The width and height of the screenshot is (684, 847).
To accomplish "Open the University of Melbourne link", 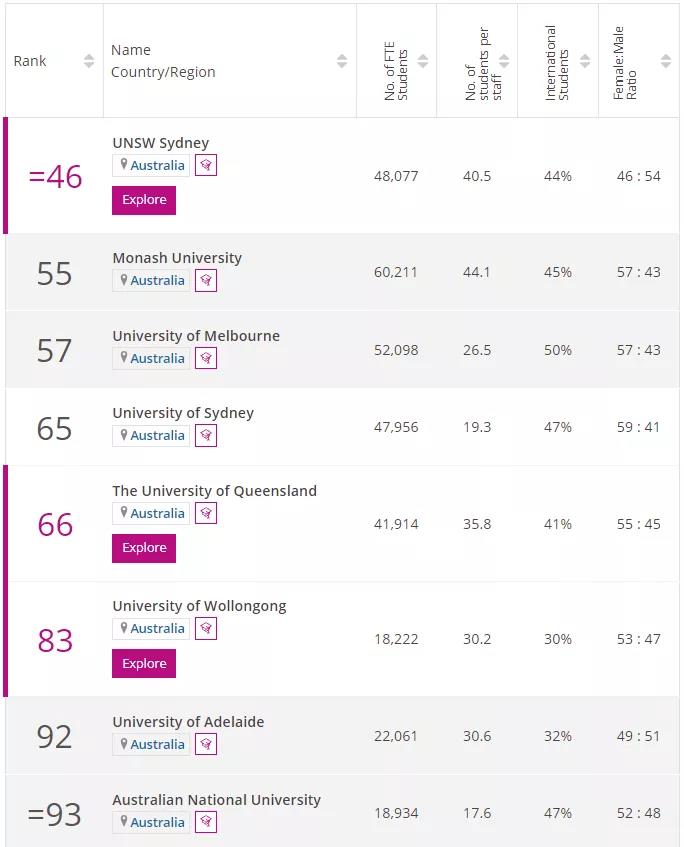I will tap(196, 336).
